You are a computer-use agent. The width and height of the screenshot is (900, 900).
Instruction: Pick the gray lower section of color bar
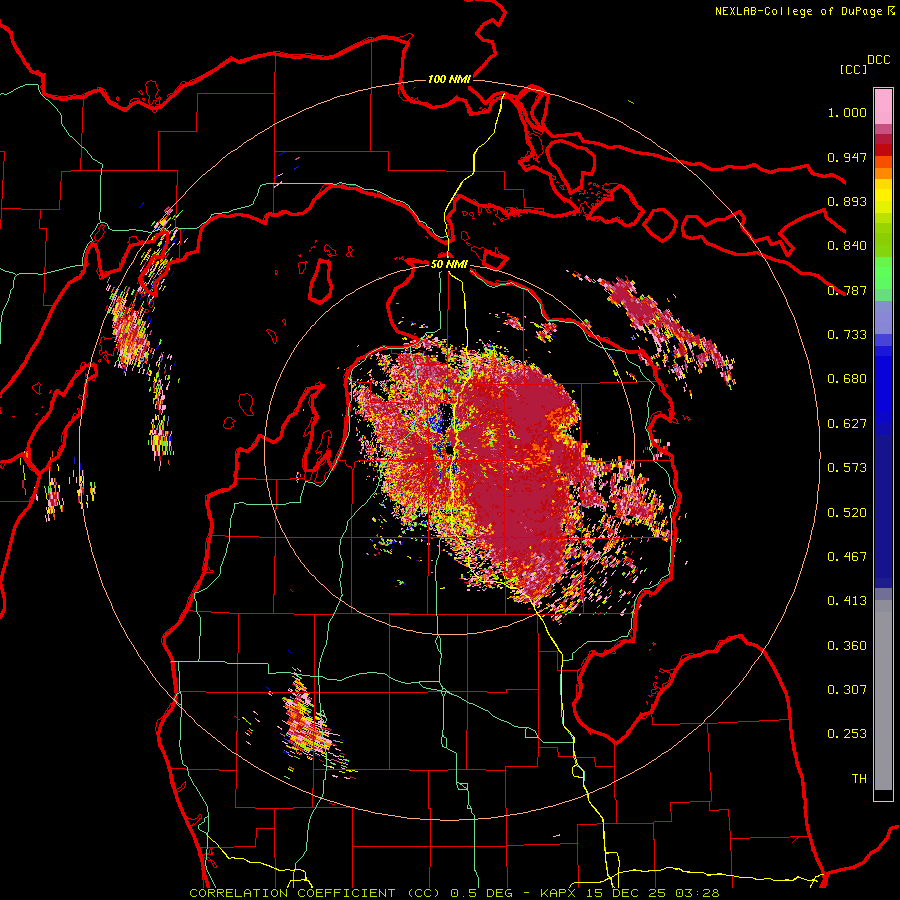point(883,695)
